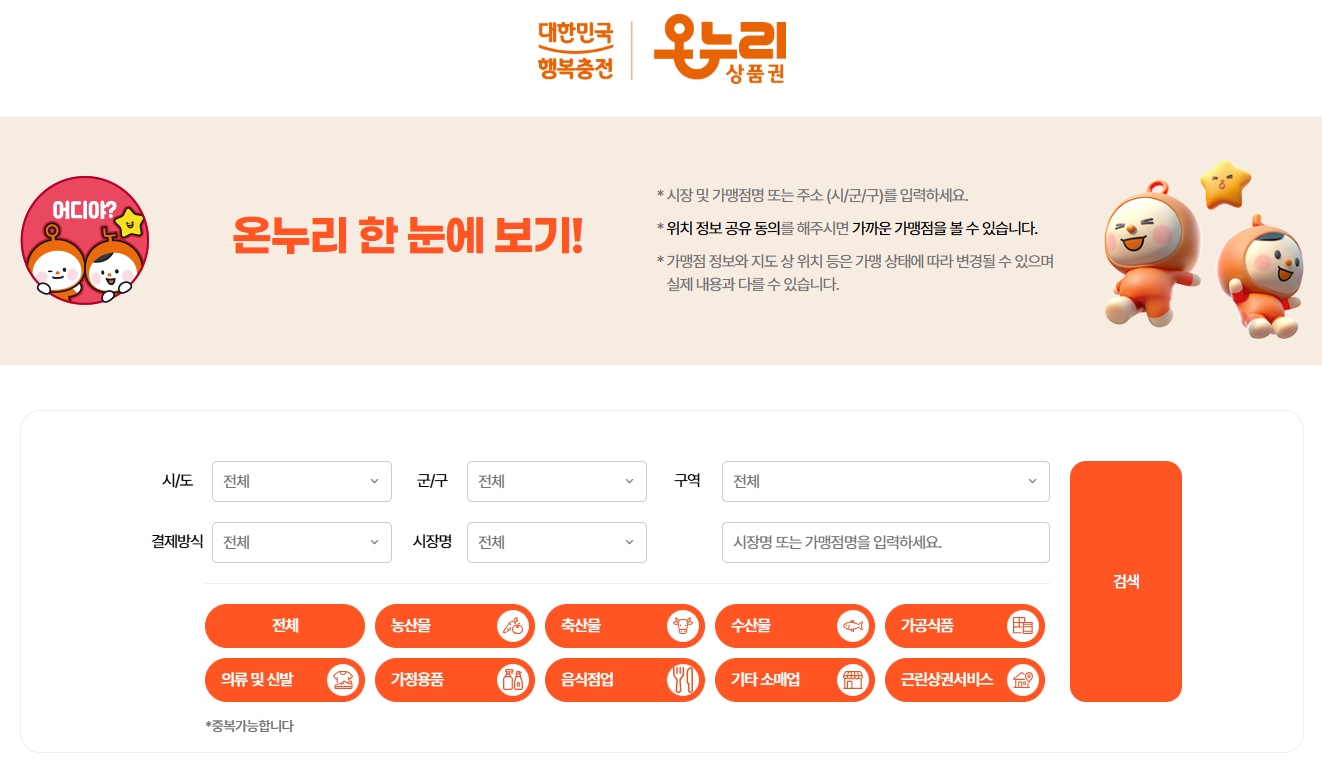Toggle the 전체 category filter
The width and height of the screenshot is (1322, 762).
[x=285, y=626]
